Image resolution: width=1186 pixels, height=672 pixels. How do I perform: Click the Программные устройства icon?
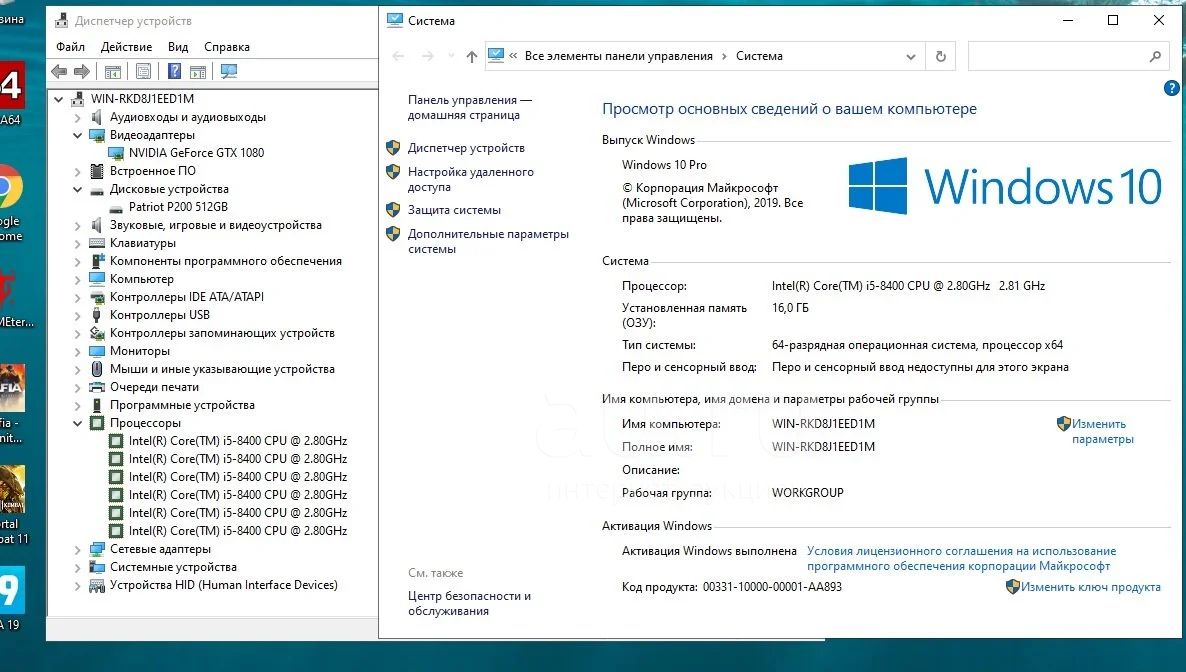97,405
